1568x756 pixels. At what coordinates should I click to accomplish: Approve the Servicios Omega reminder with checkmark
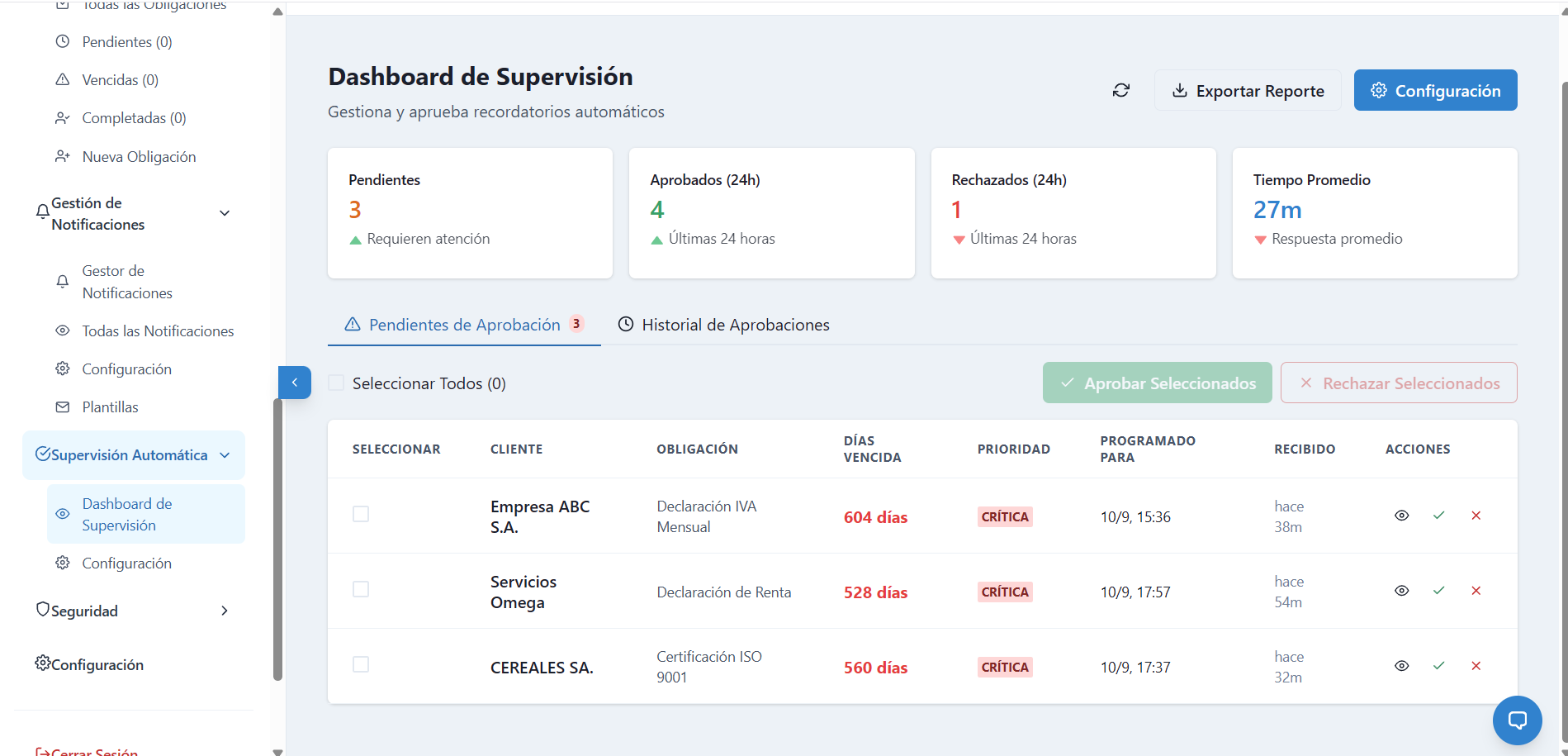[1438, 591]
